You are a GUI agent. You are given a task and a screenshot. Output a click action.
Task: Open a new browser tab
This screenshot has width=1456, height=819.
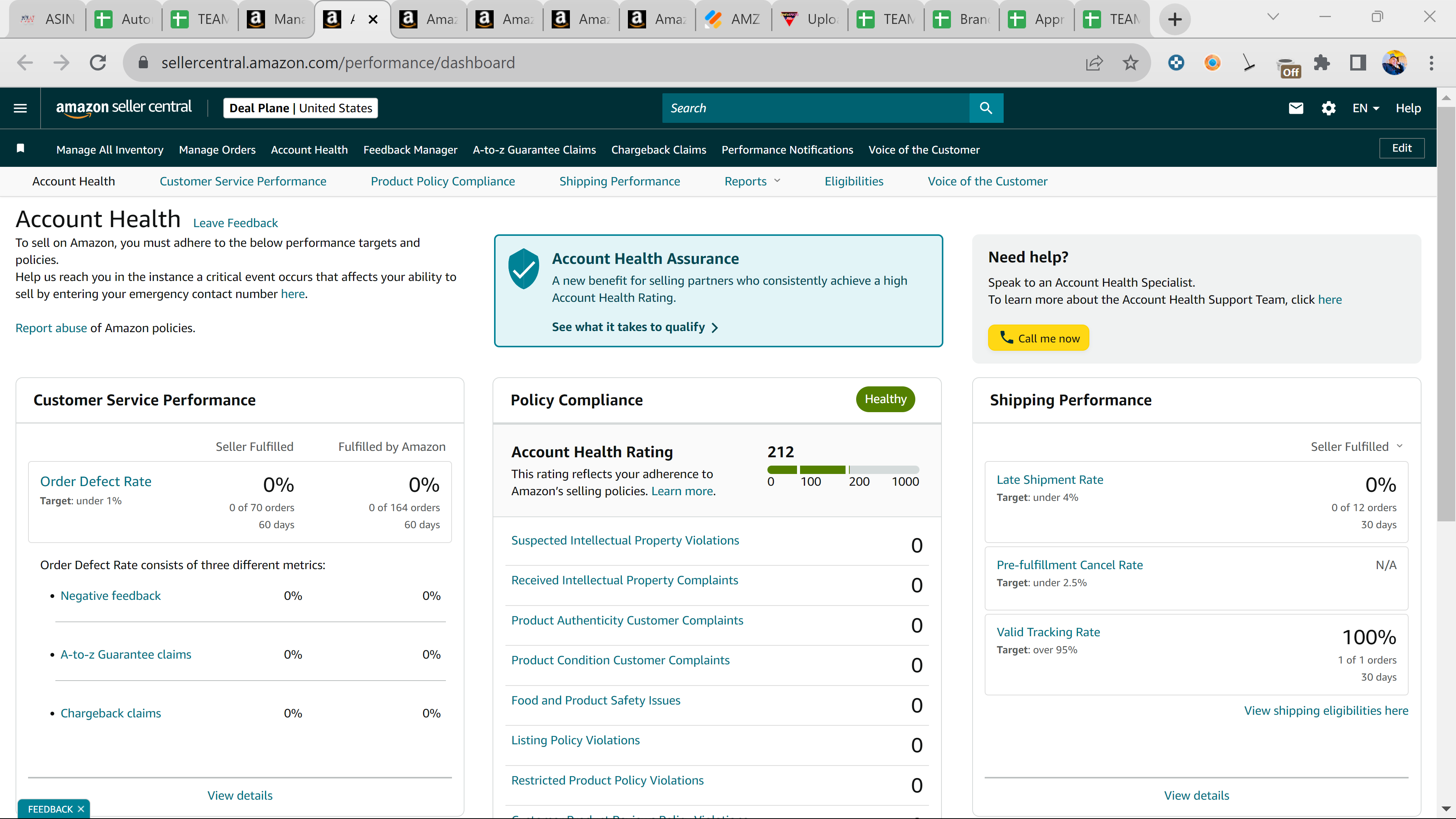(1175, 19)
